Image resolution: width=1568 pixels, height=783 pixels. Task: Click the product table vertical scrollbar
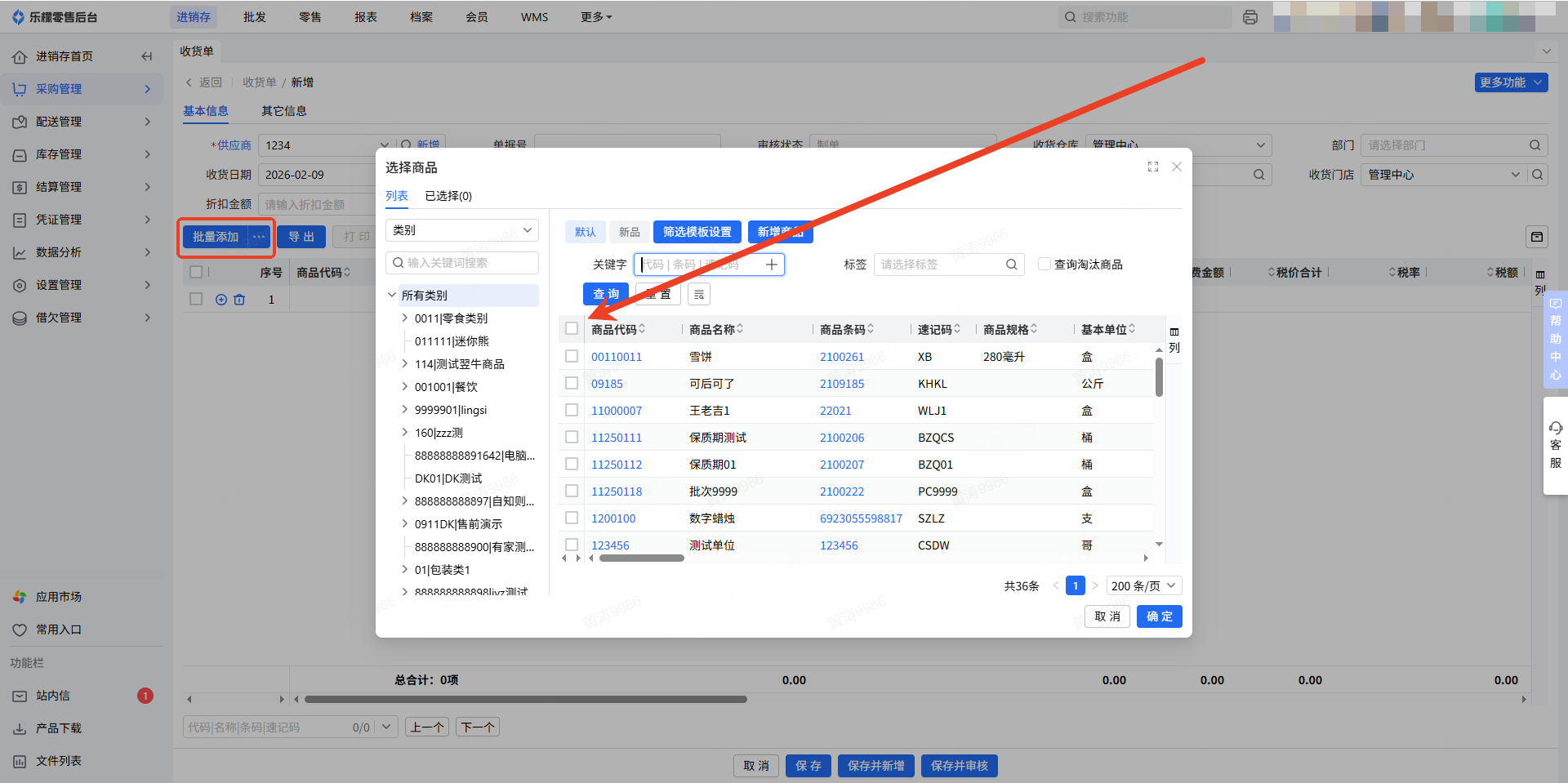[1159, 377]
